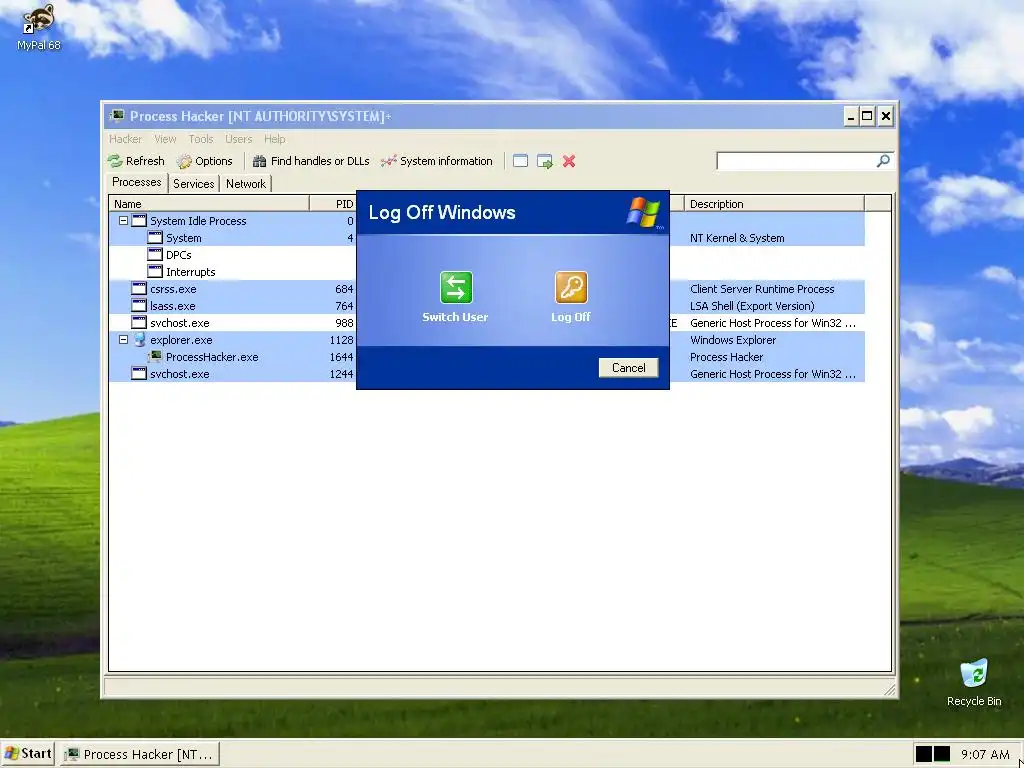Collapse the System Idle Process tree node
Screen dimensions: 1024x768
point(123,221)
